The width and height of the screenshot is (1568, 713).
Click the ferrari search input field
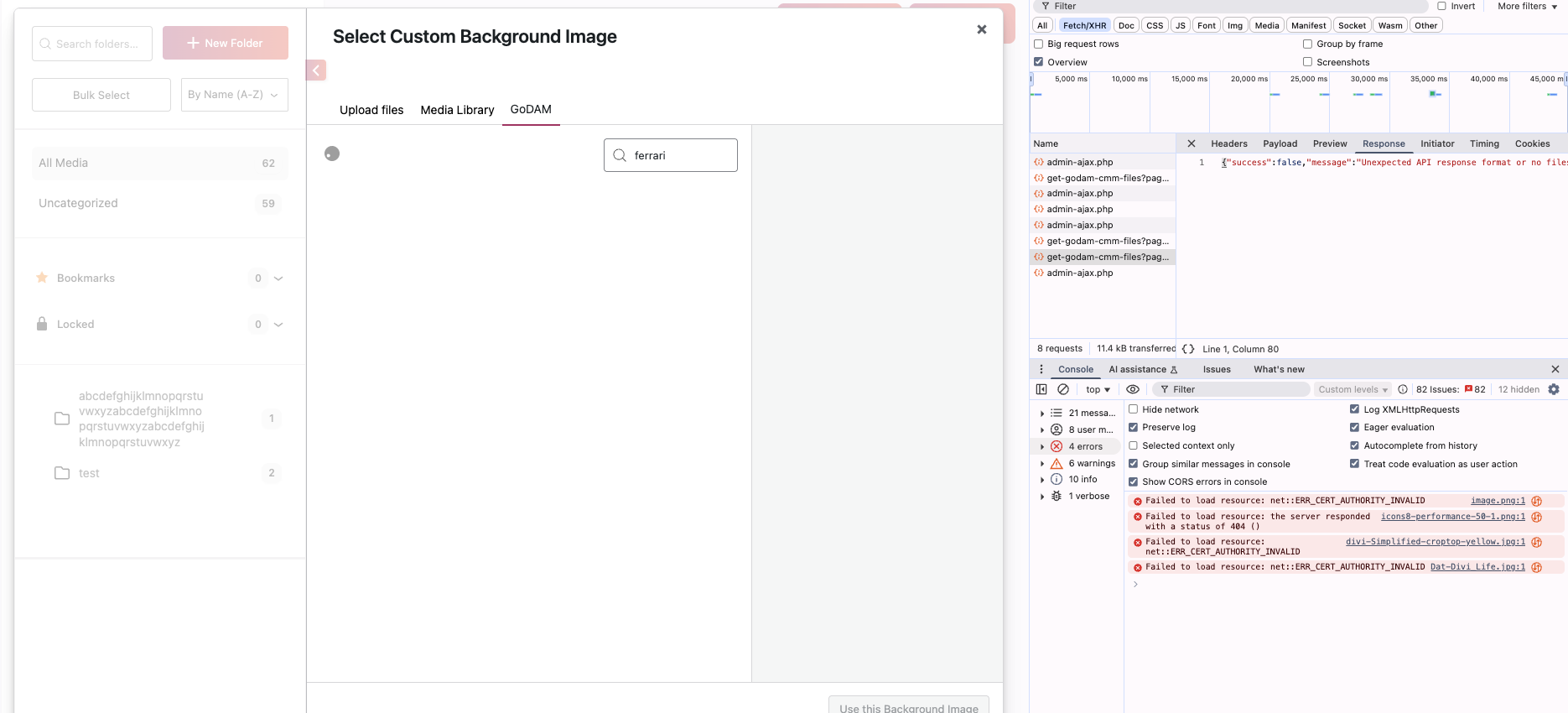[x=680, y=155]
